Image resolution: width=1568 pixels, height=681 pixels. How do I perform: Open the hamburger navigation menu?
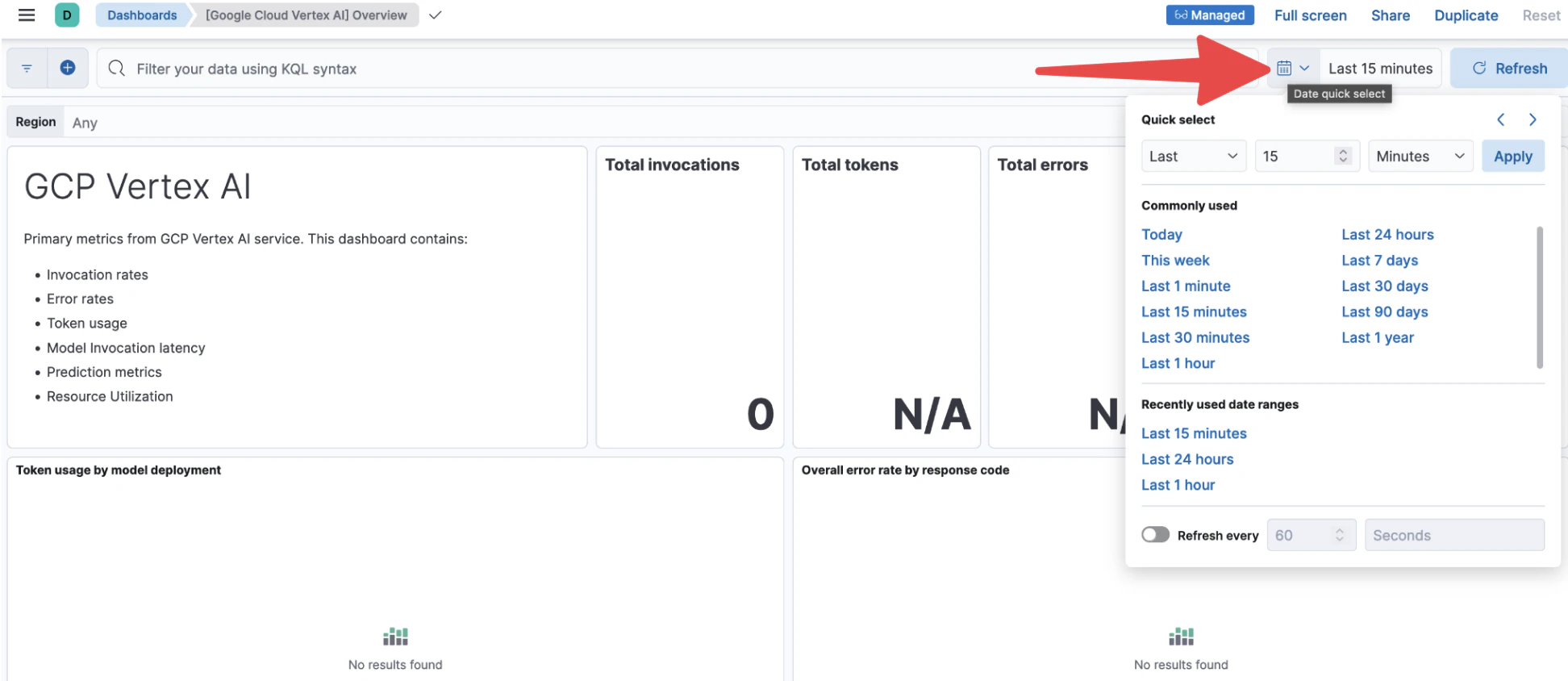point(27,15)
